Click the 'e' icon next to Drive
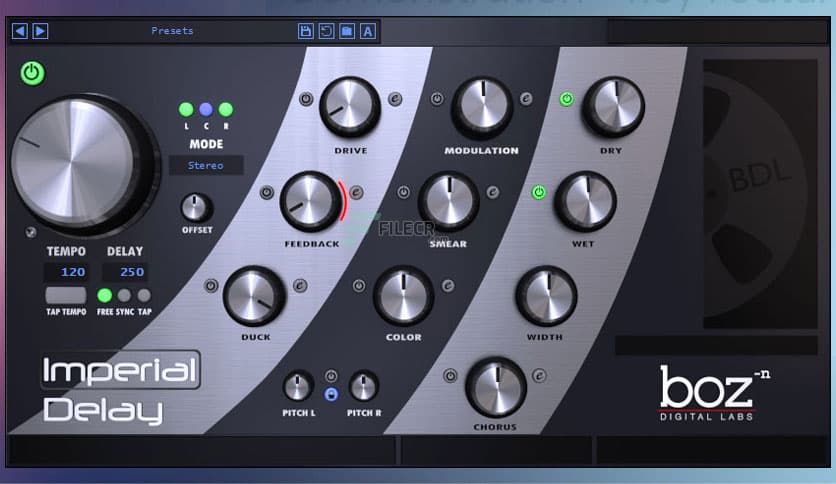Image resolution: width=836 pixels, height=484 pixels. pyautogui.click(x=395, y=99)
